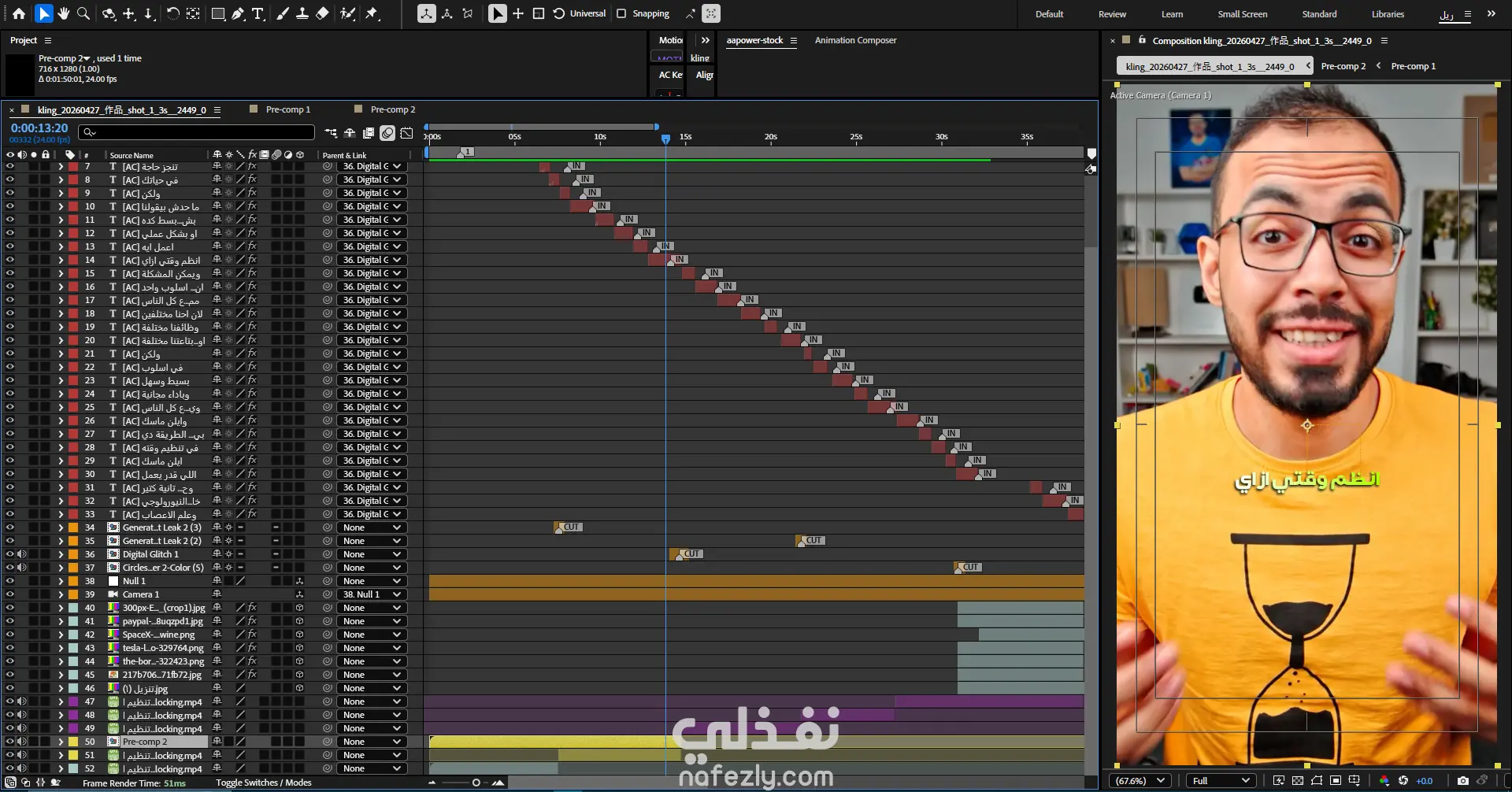Click the Fast Previews icon
Screen dimensions: 1512x792
[x=1279, y=780]
